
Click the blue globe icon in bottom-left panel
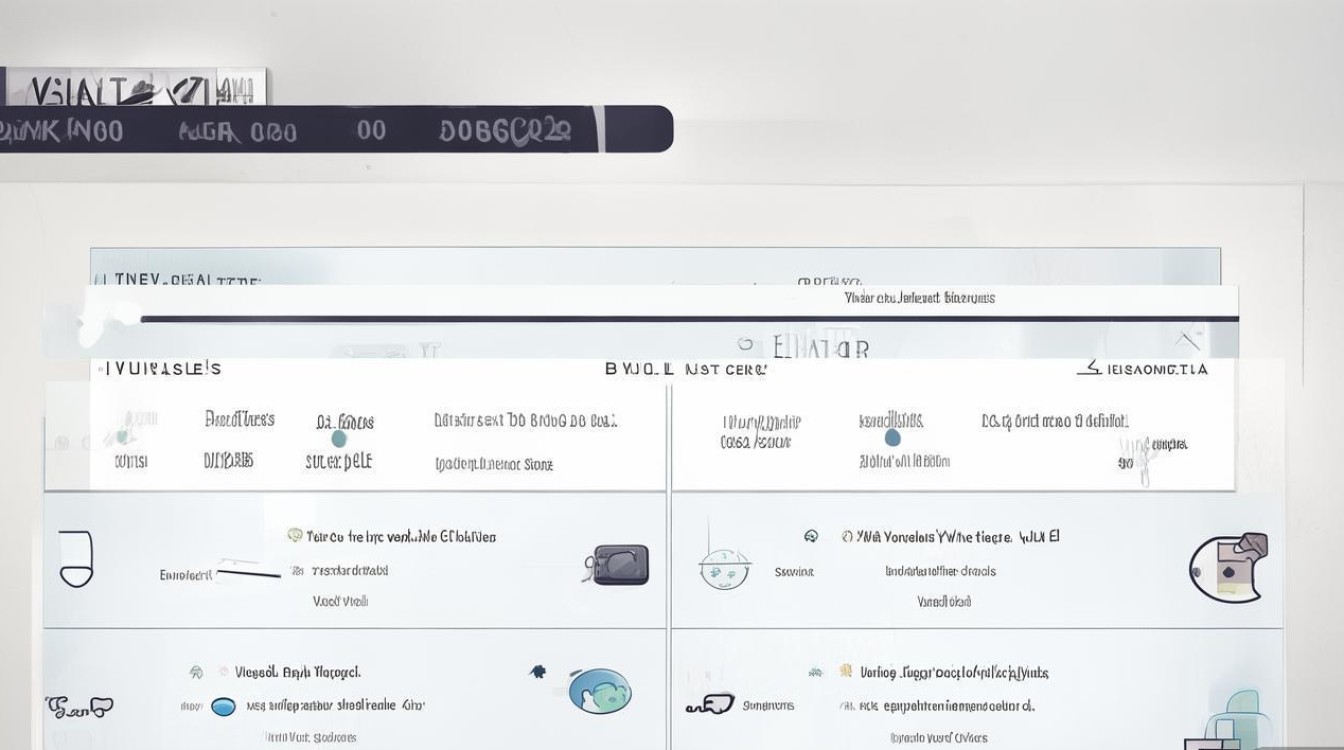599,691
